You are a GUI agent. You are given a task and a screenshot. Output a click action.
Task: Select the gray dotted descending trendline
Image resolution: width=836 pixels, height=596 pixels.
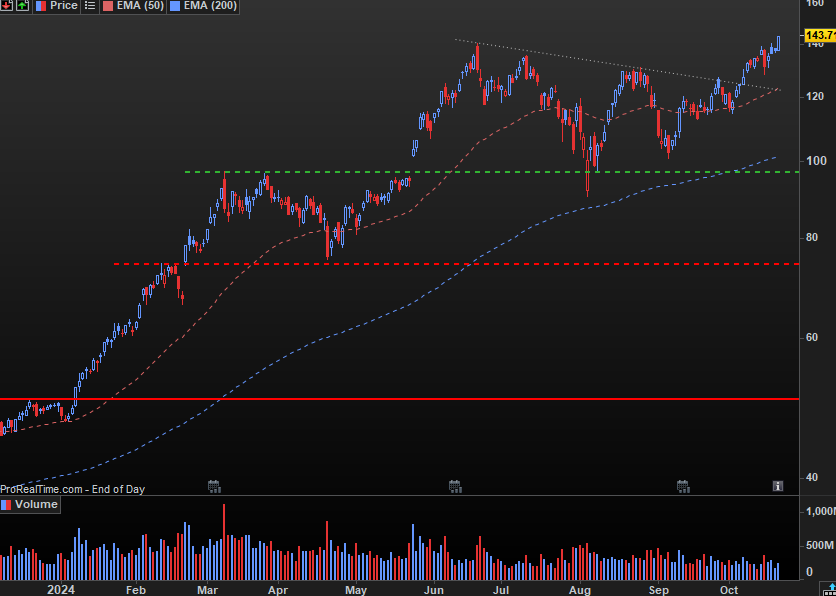pyautogui.click(x=617, y=65)
